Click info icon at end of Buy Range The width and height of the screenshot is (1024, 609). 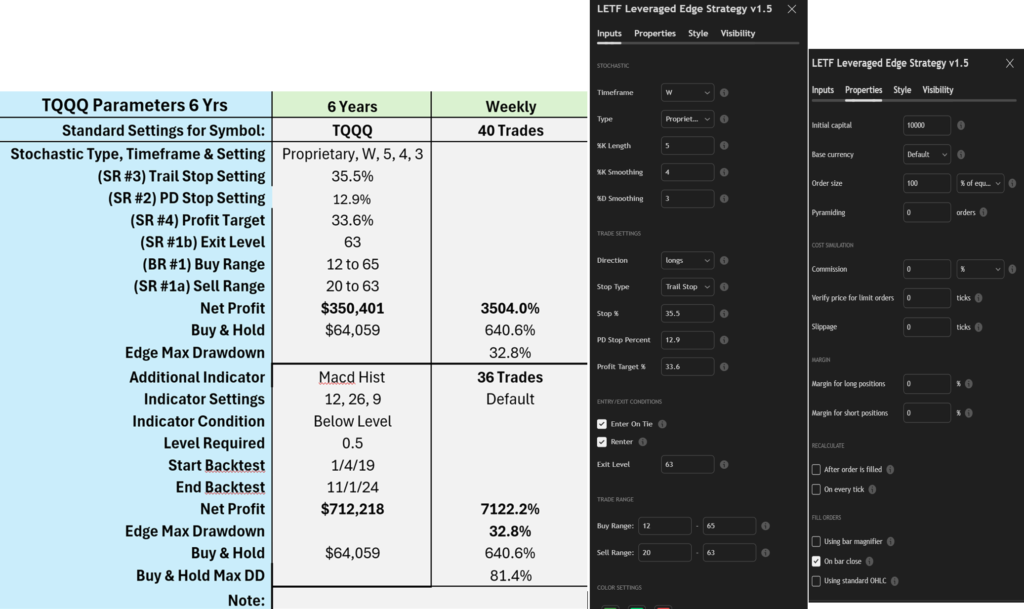click(x=765, y=526)
